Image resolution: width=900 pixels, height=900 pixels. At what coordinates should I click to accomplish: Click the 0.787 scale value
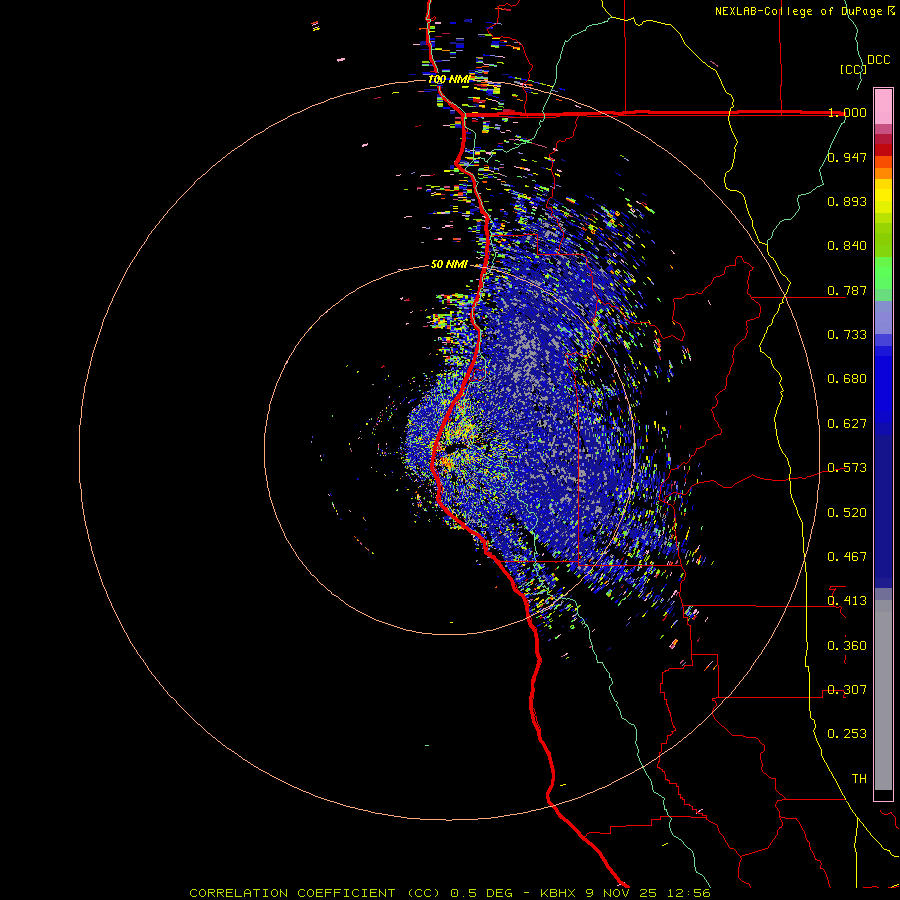coord(847,290)
